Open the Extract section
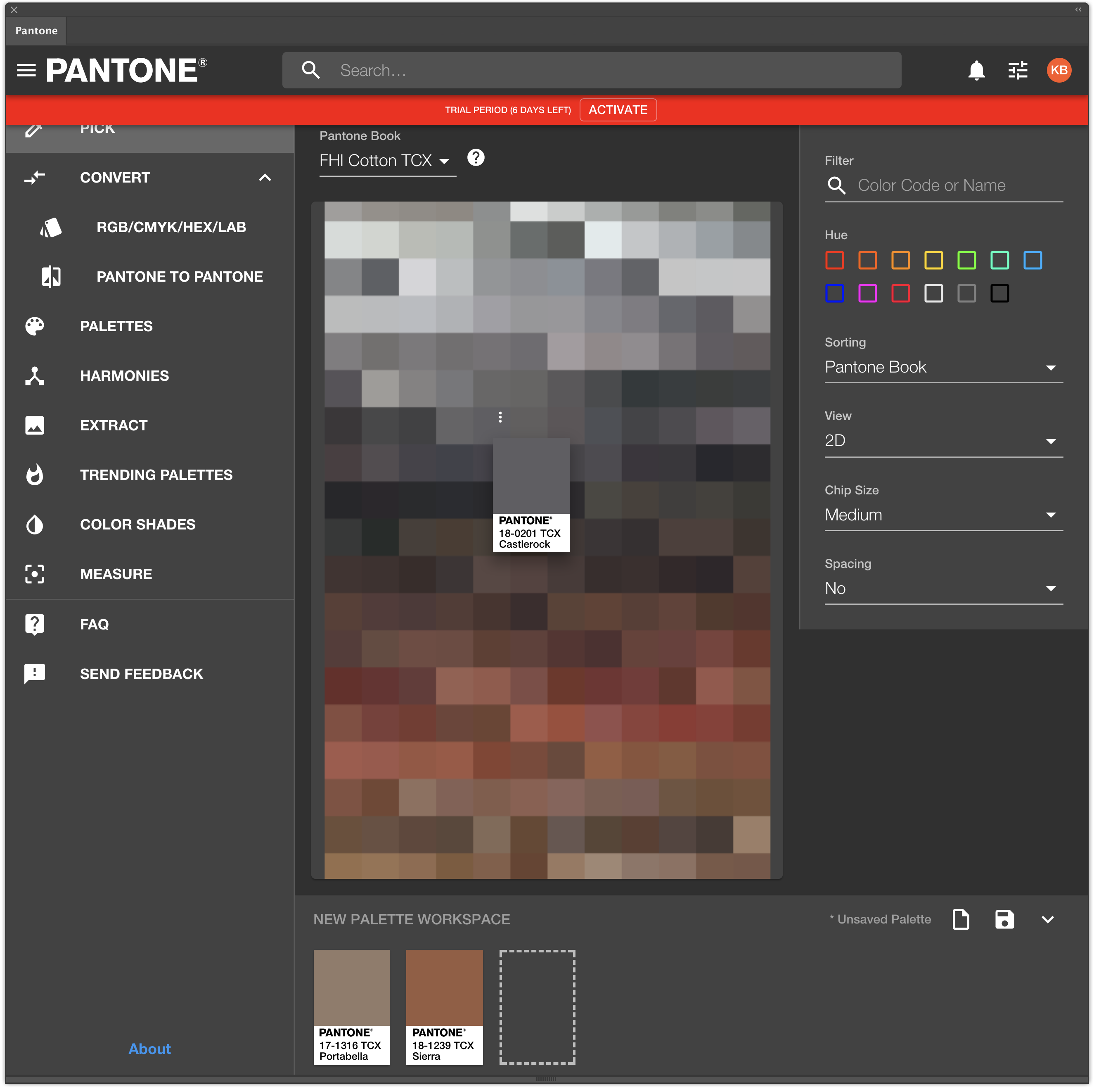Viewport: 1094px width, 1092px height. coord(150,425)
